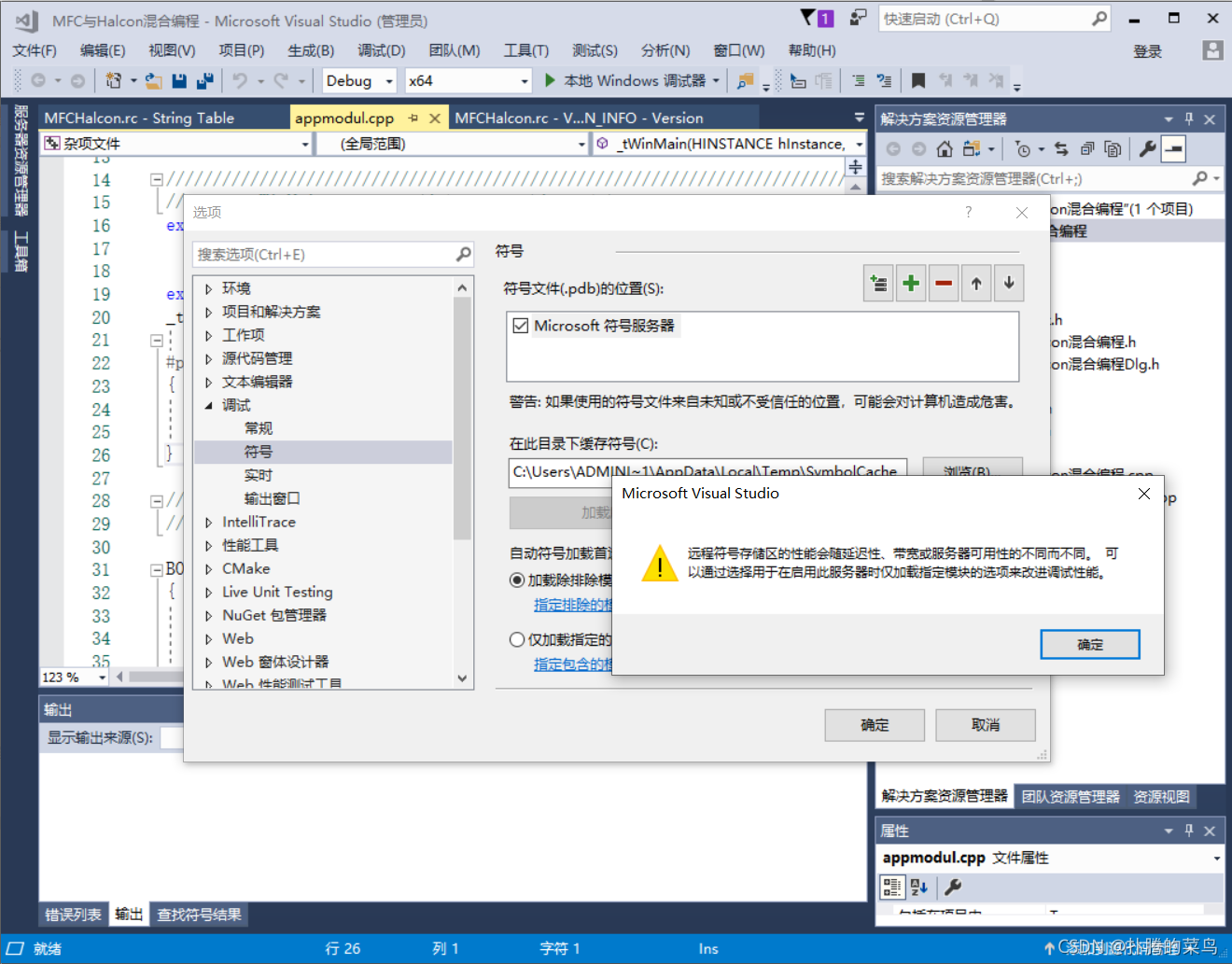The width and height of the screenshot is (1232, 964).
Task: Click the new symbol folder location icon
Action: click(x=879, y=284)
